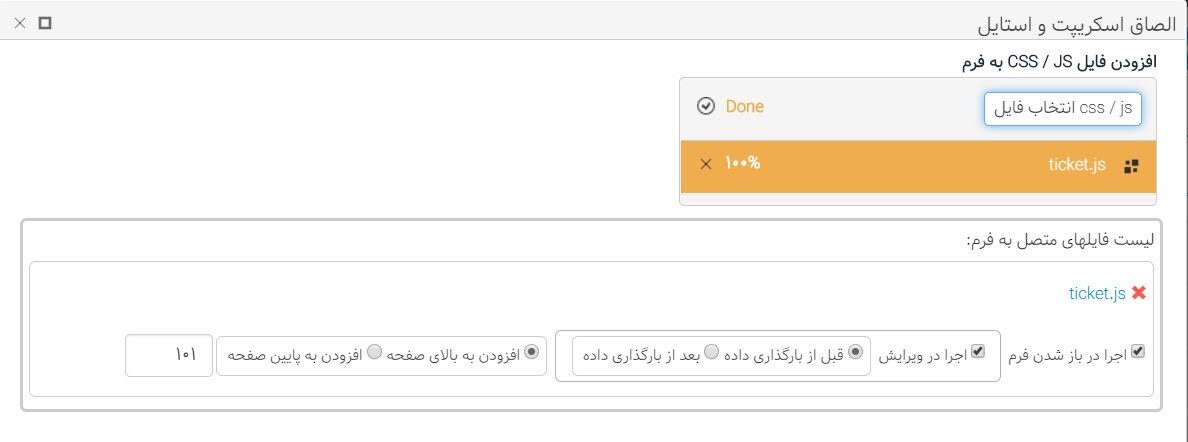
Task: Open the blue ticket.js file link
Action: tap(1097, 294)
